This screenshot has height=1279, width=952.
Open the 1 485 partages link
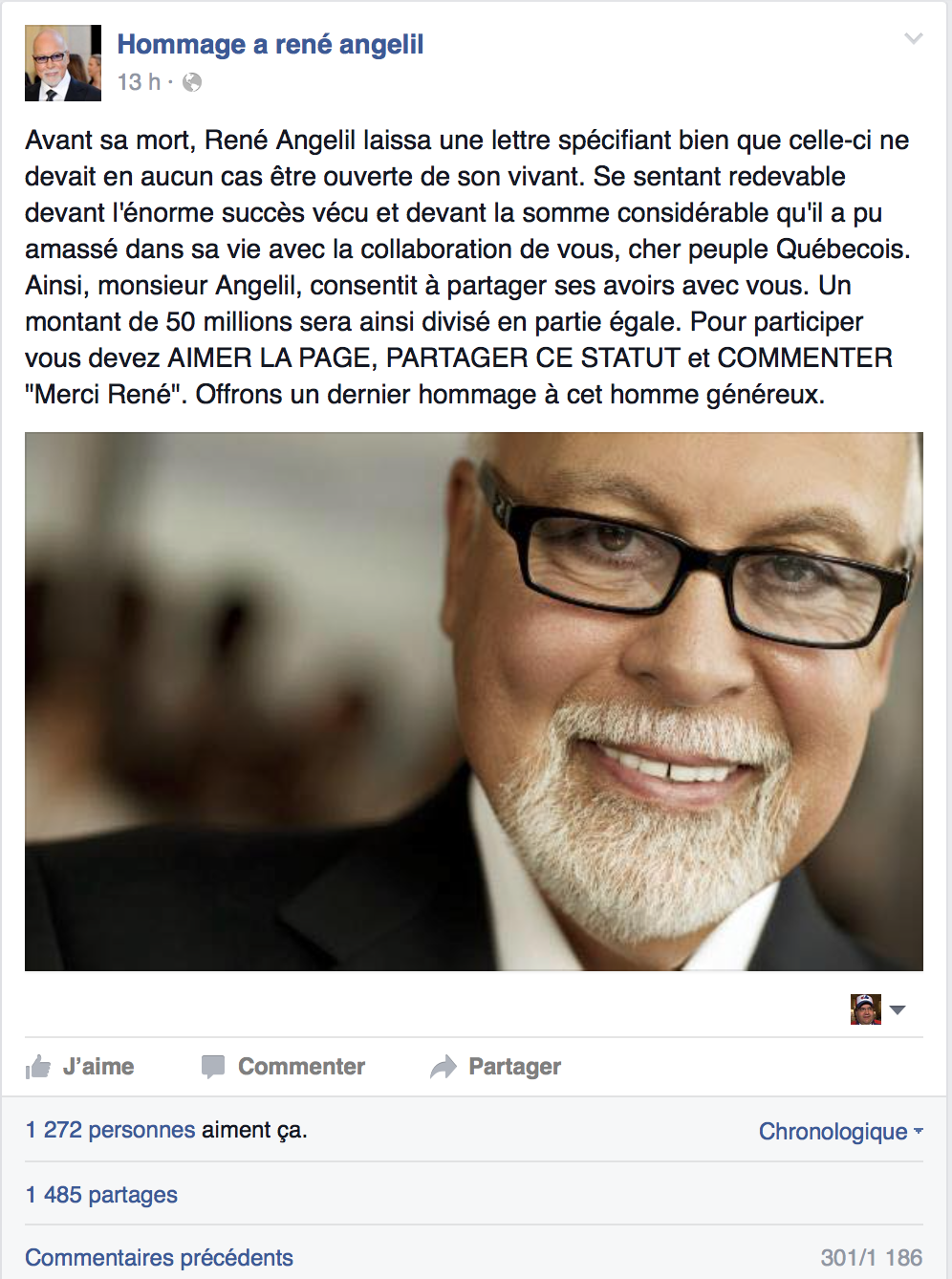pyautogui.click(x=101, y=1195)
